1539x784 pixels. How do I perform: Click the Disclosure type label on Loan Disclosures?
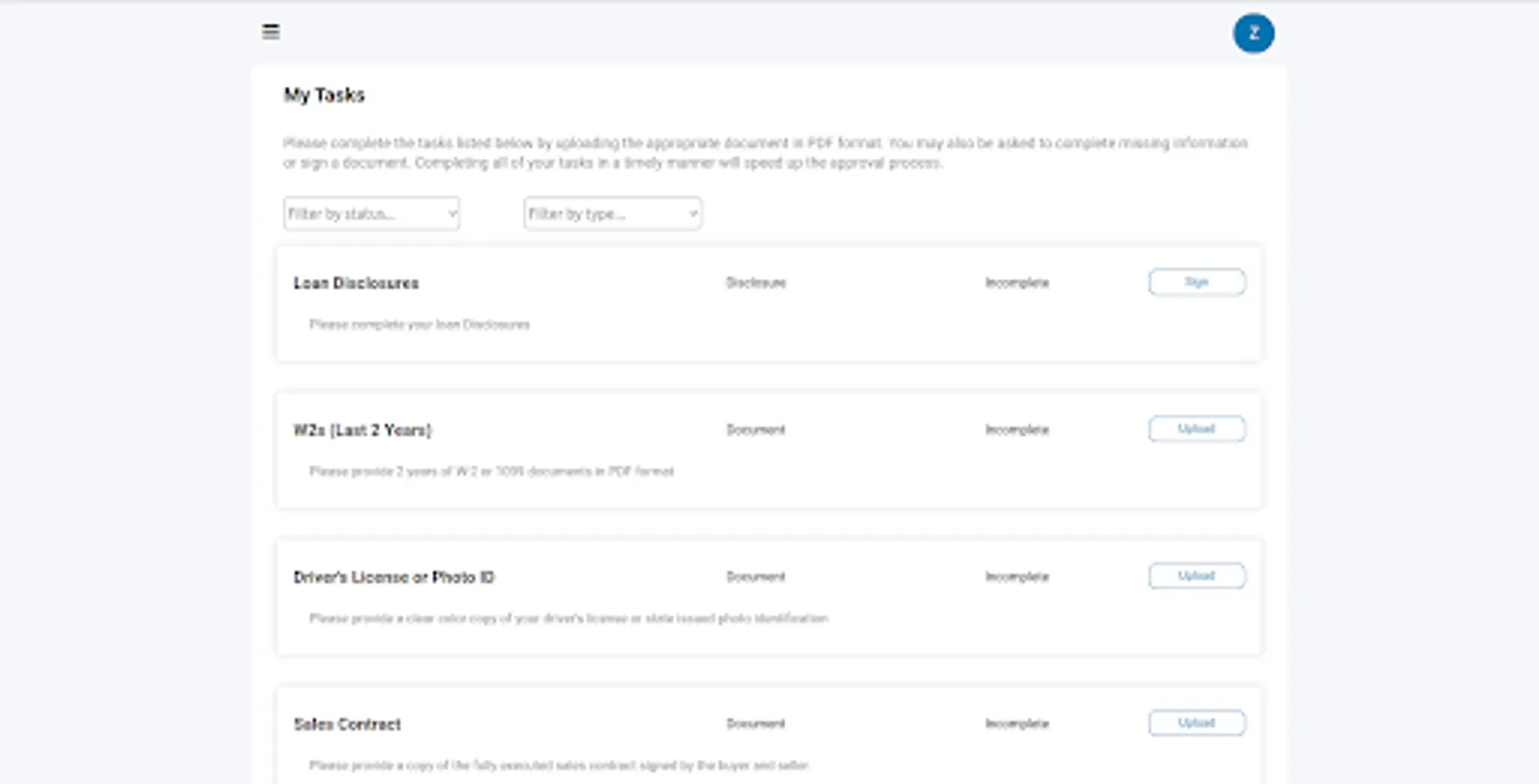(756, 282)
